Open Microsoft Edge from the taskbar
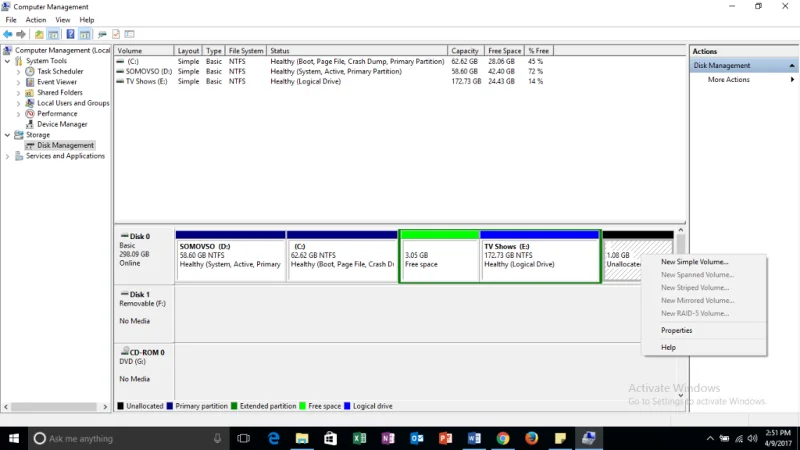 click(273, 438)
